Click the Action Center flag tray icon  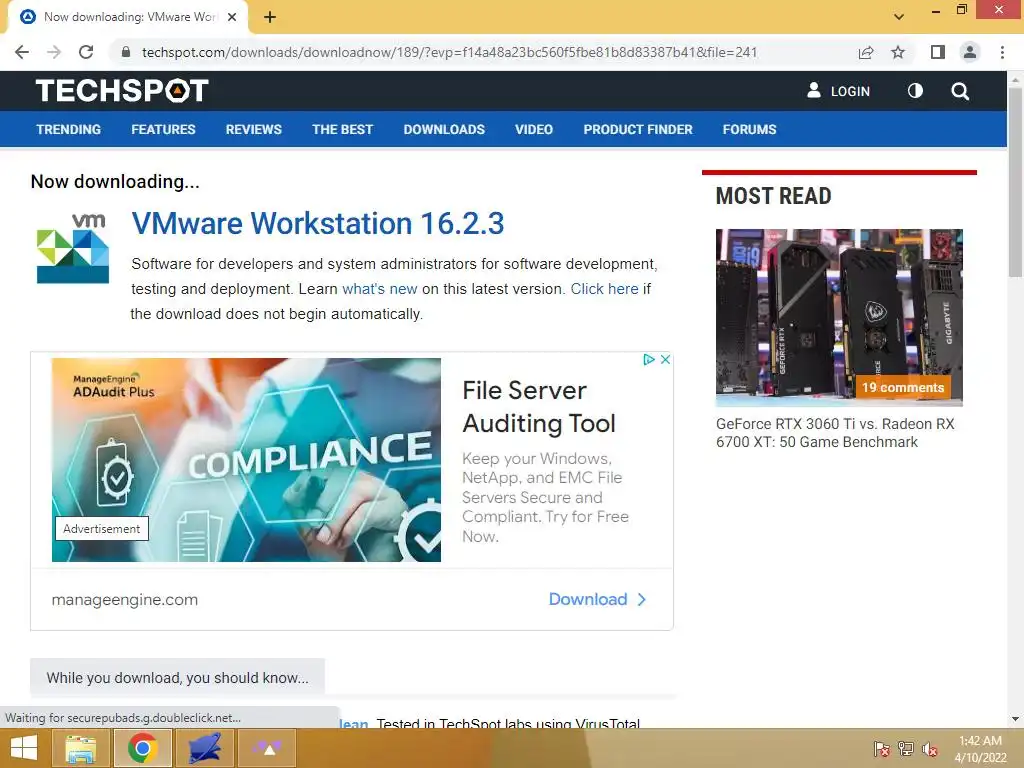pos(881,749)
